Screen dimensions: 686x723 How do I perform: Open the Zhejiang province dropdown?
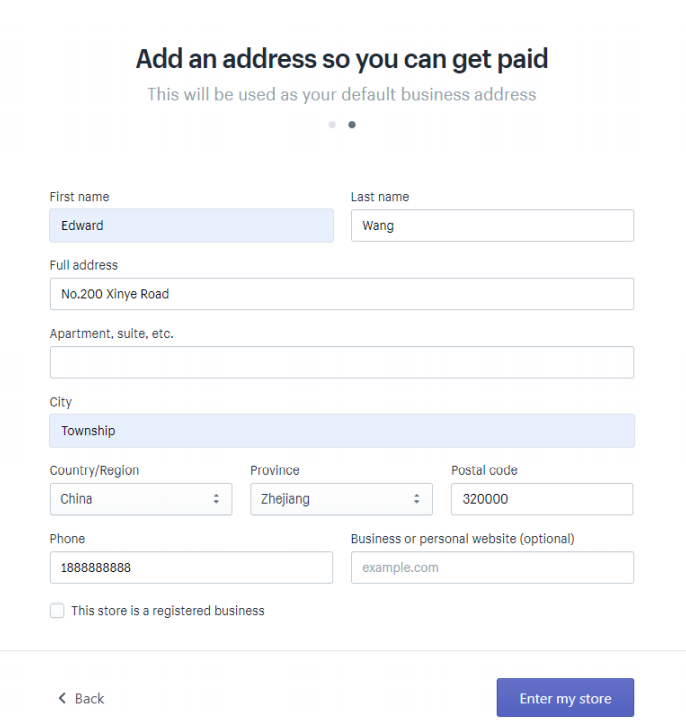(x=341, y=499)
